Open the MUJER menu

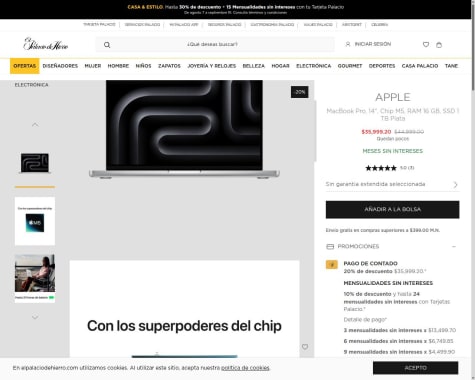(x=93, y=66)
